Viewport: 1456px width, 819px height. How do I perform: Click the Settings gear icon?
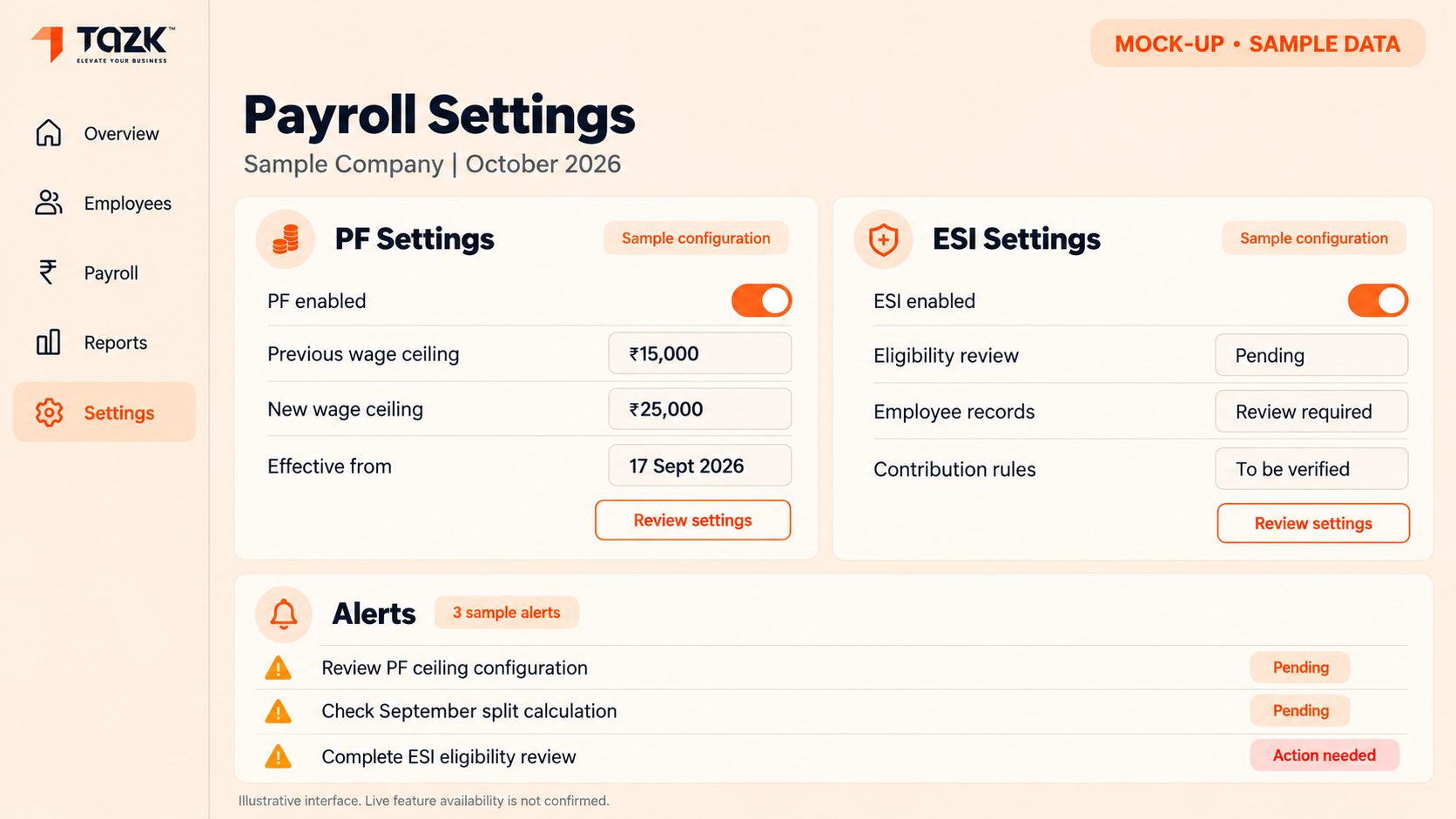coord(49,413)
